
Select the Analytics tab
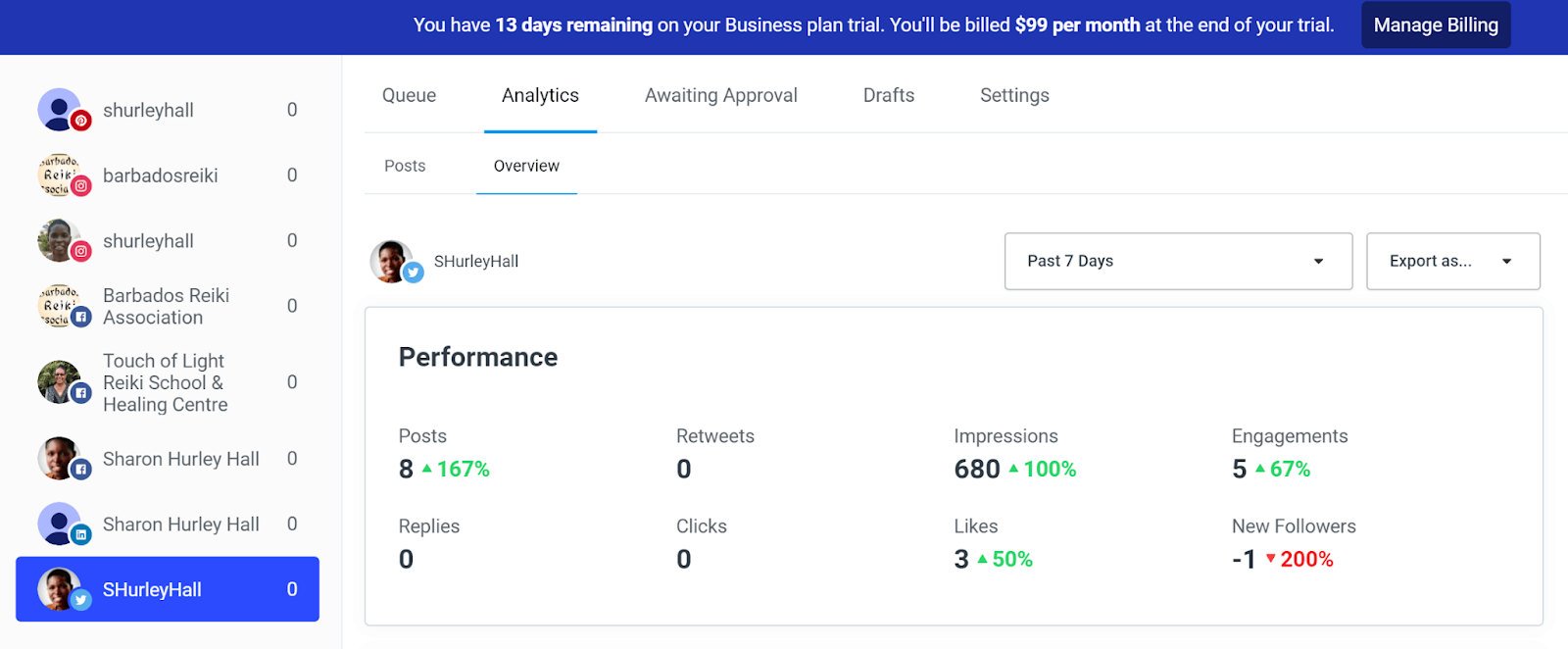pyautogui.click(x=540, y=95)
